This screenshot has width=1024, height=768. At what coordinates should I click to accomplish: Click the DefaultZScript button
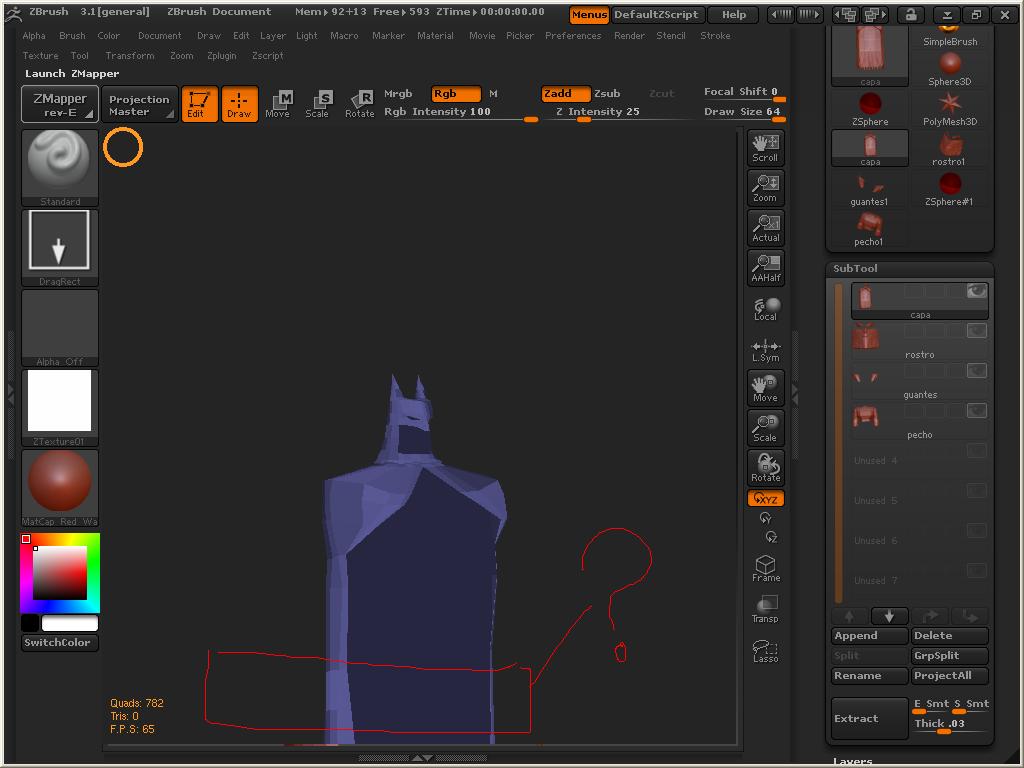tap(656, 15)
